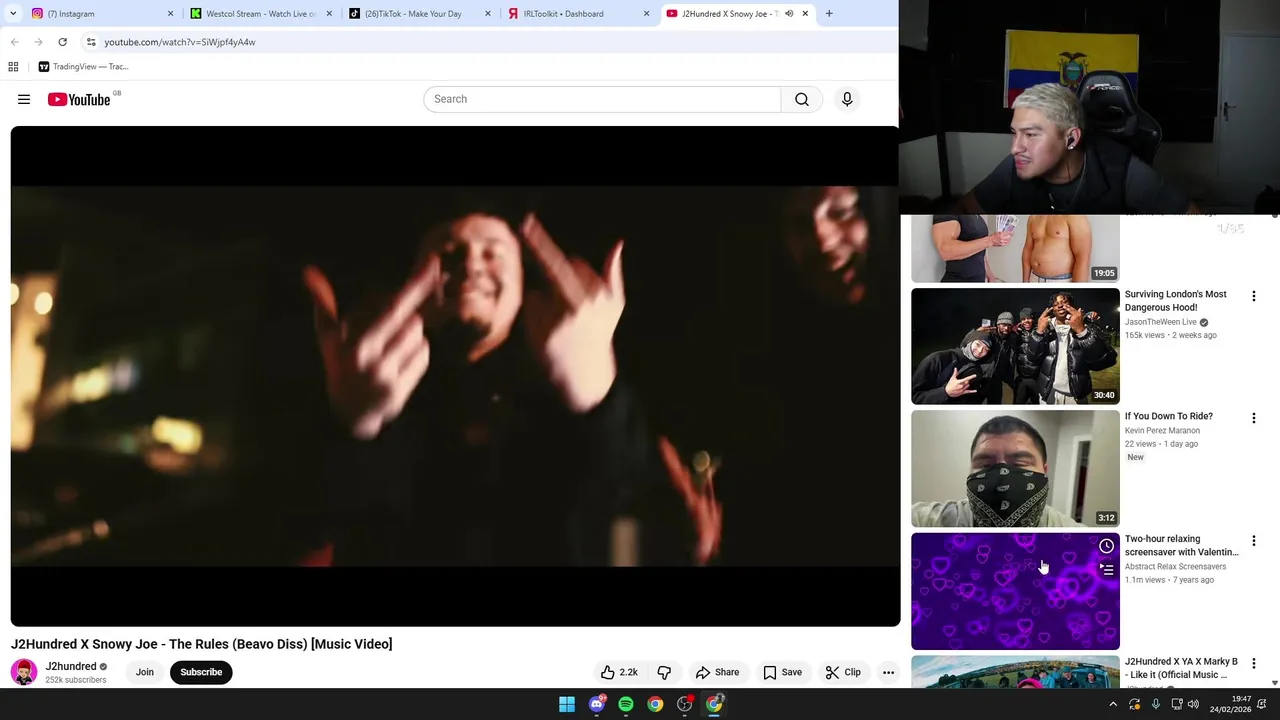Open J2Hundred channel name link
Screen dimensions: 1280x720
tap(71, 666)
